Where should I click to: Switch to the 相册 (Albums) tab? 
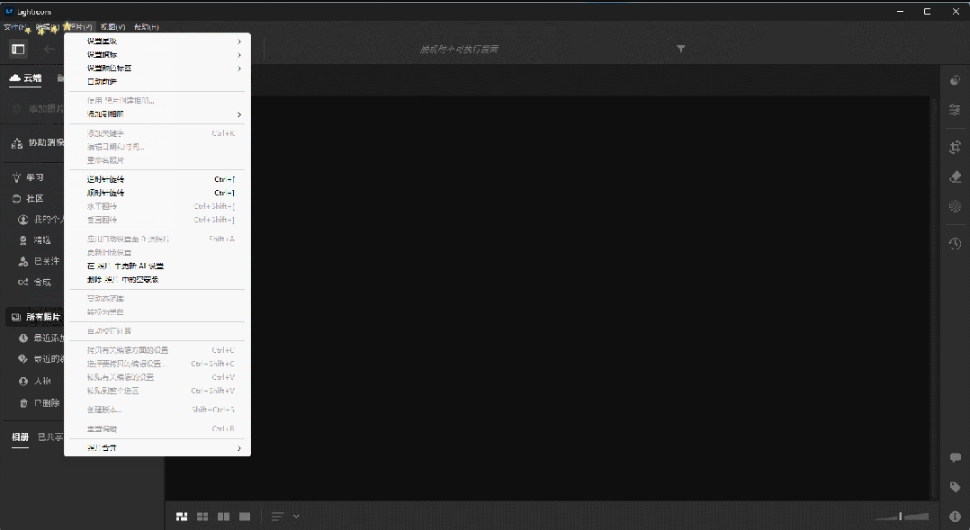pos(20,437)
